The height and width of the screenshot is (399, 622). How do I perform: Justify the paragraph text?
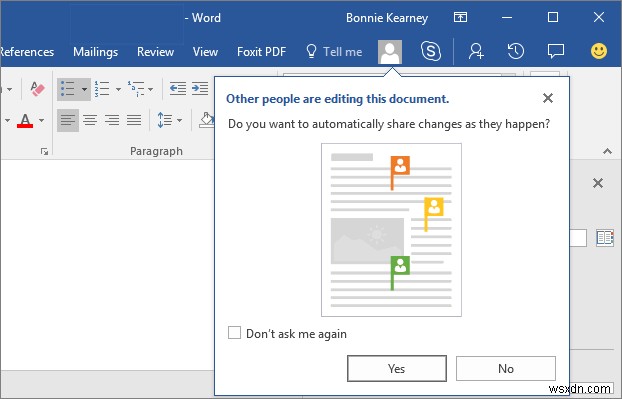tap(134, 120)
